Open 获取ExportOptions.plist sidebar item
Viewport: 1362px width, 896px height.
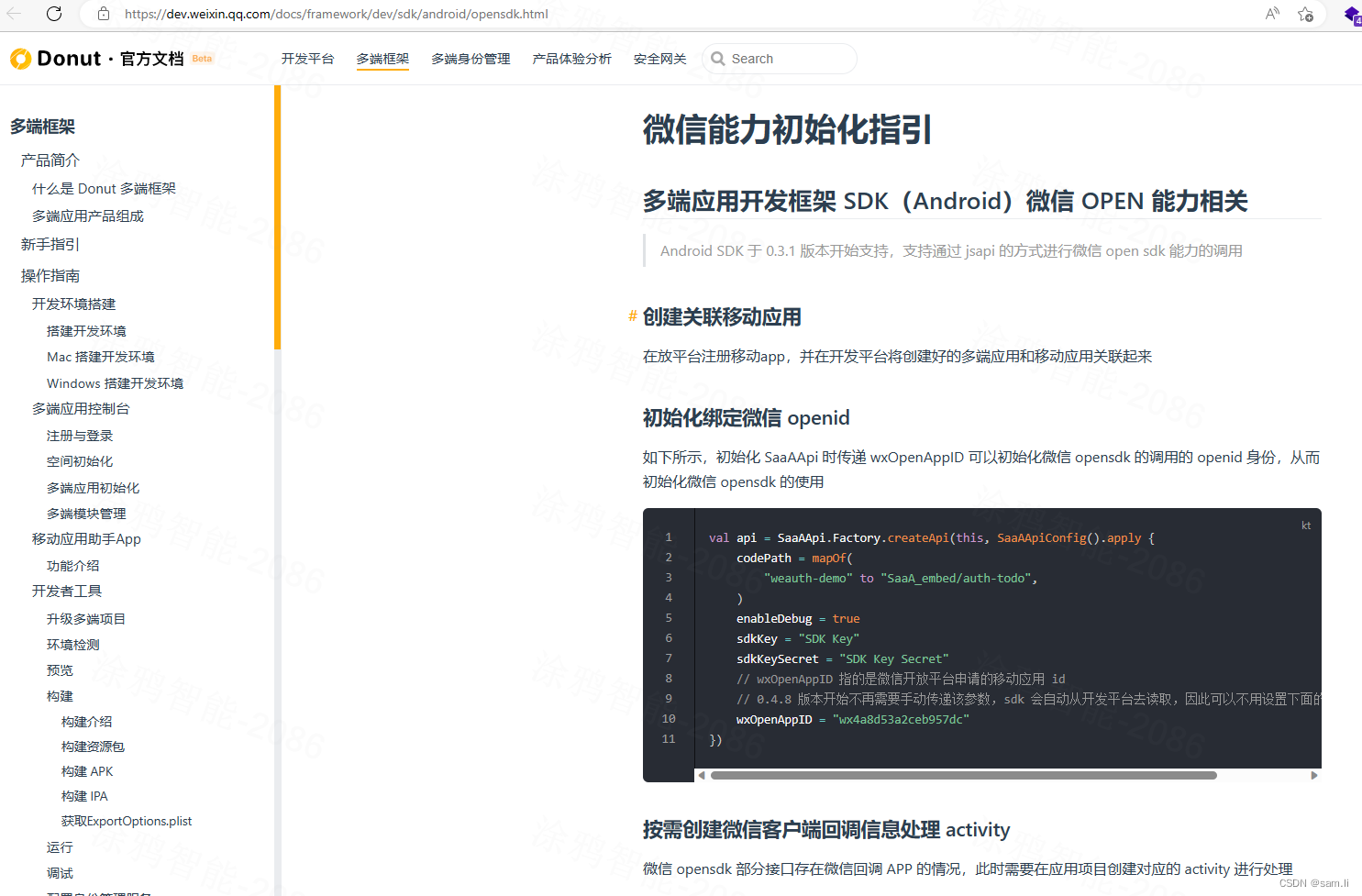click(127, 821)
